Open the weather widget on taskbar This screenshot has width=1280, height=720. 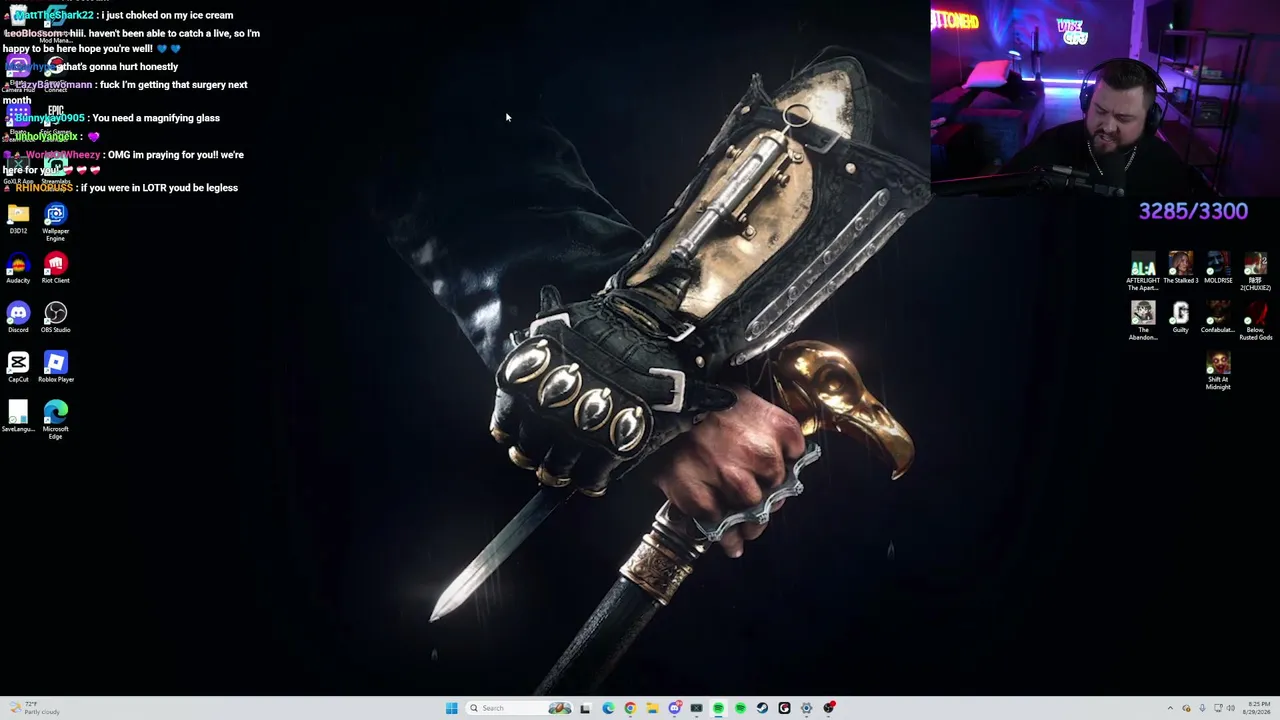click(x=34, y=708)
